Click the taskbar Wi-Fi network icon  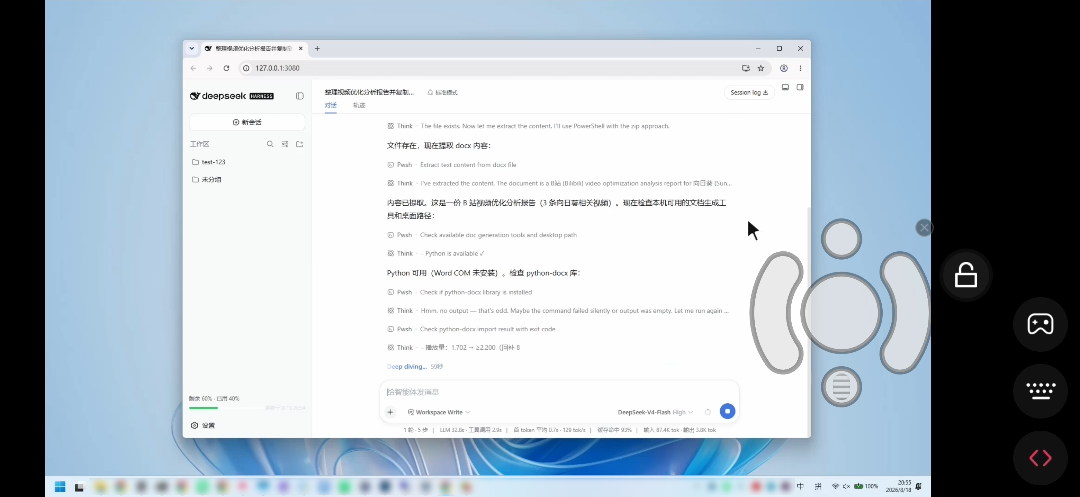pyautogui.click(x=835, y=487)
